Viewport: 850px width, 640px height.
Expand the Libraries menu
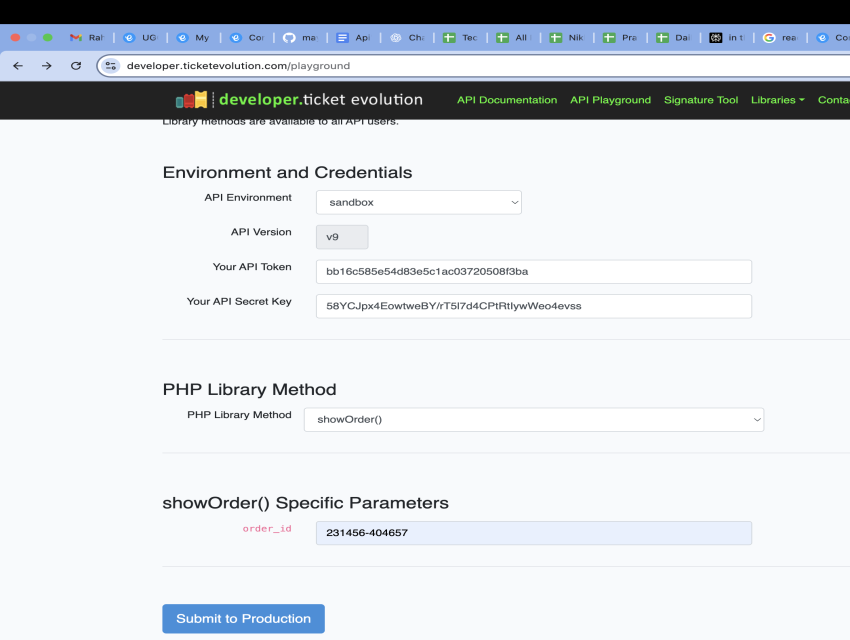[777, 100]
